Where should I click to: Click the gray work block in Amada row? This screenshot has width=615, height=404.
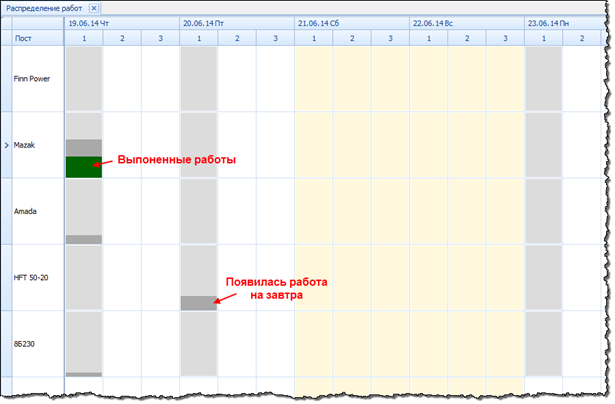click(84, 239)
